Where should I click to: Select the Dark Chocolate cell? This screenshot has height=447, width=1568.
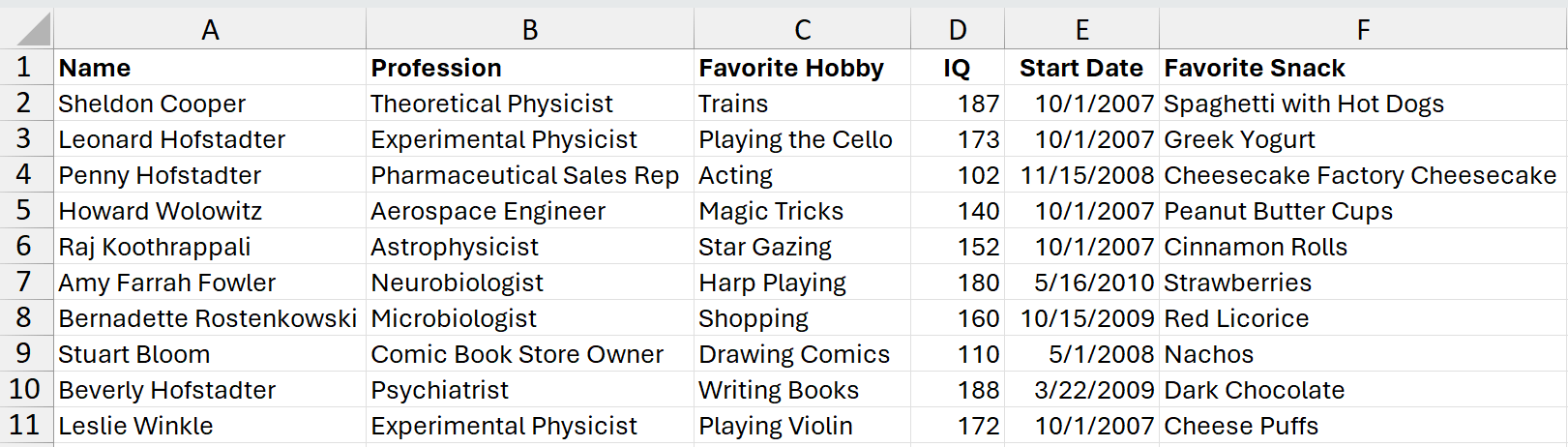tap(1255, 390)
